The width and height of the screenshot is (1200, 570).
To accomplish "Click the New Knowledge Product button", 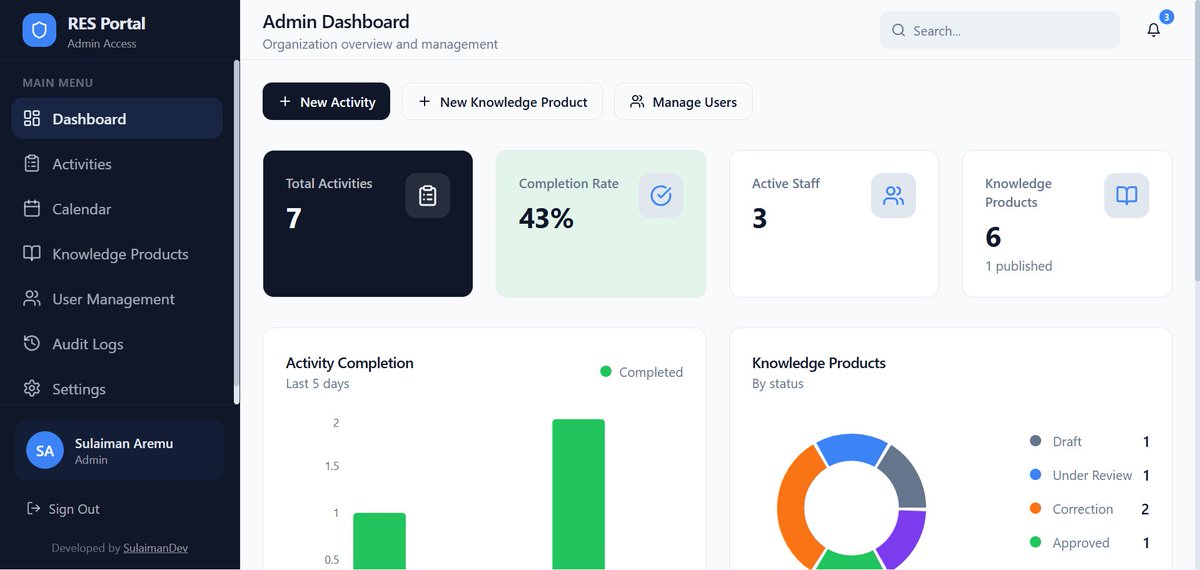I will [x=502, y=101].
